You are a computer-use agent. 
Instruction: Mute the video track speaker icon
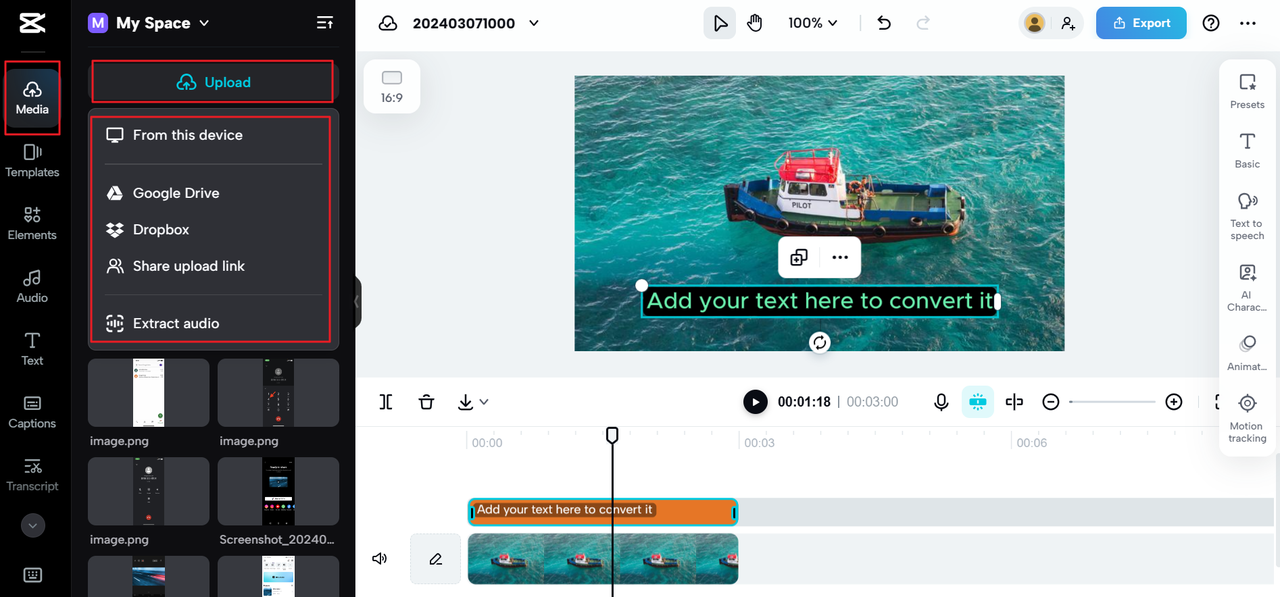point(380,559)
